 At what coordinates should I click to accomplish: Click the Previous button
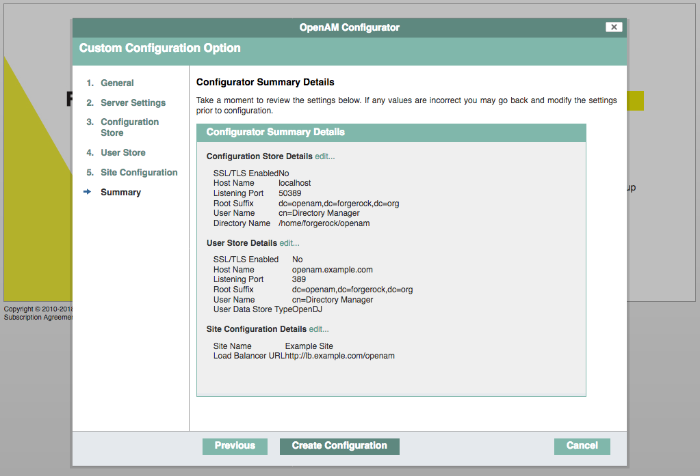235,446
